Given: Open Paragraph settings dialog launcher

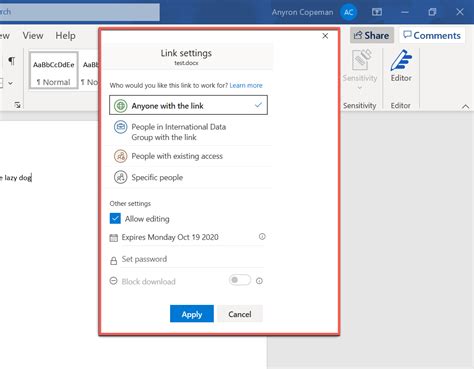Looking at the screenshot, I should click(17, 105).
